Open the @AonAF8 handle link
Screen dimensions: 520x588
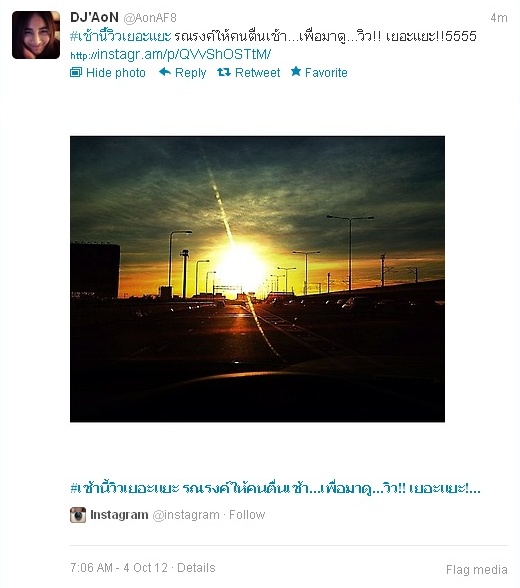pos(150,18)
